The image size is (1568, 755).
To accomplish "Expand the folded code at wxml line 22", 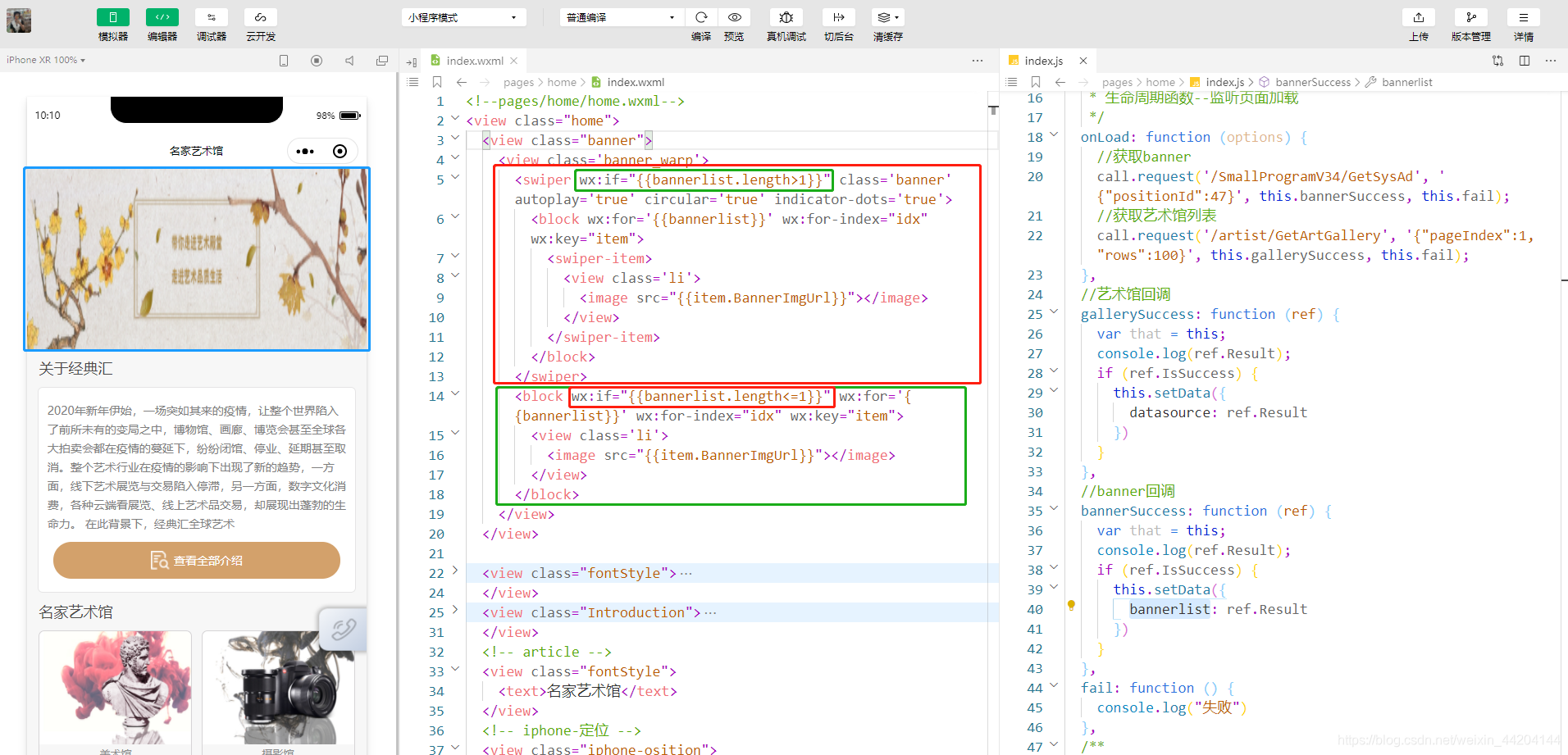I will point(455,572).
